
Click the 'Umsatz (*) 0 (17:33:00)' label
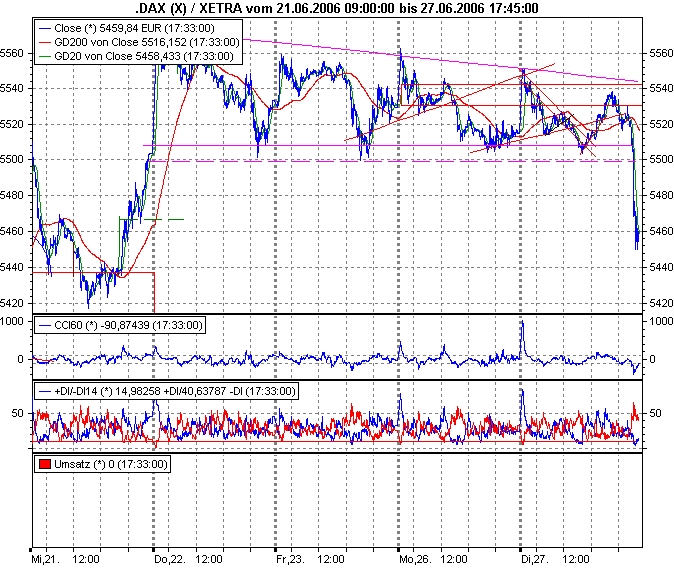pos(110,464)
